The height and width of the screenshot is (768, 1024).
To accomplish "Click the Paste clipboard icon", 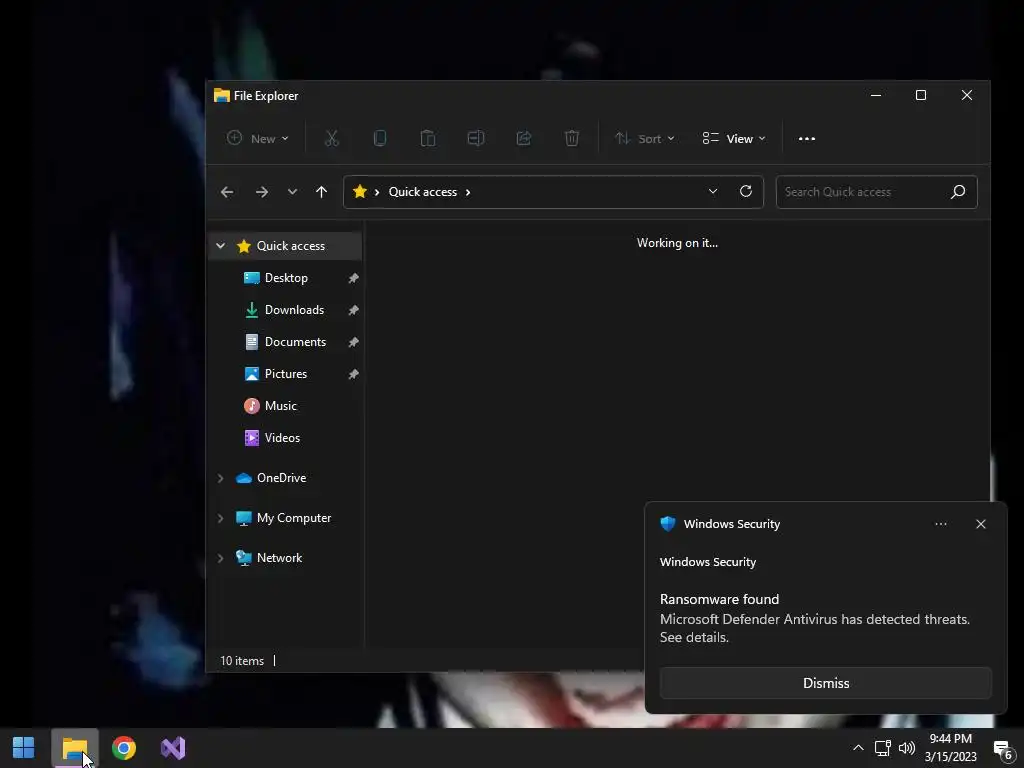I will pyautogui.click(x=428, y=138).
